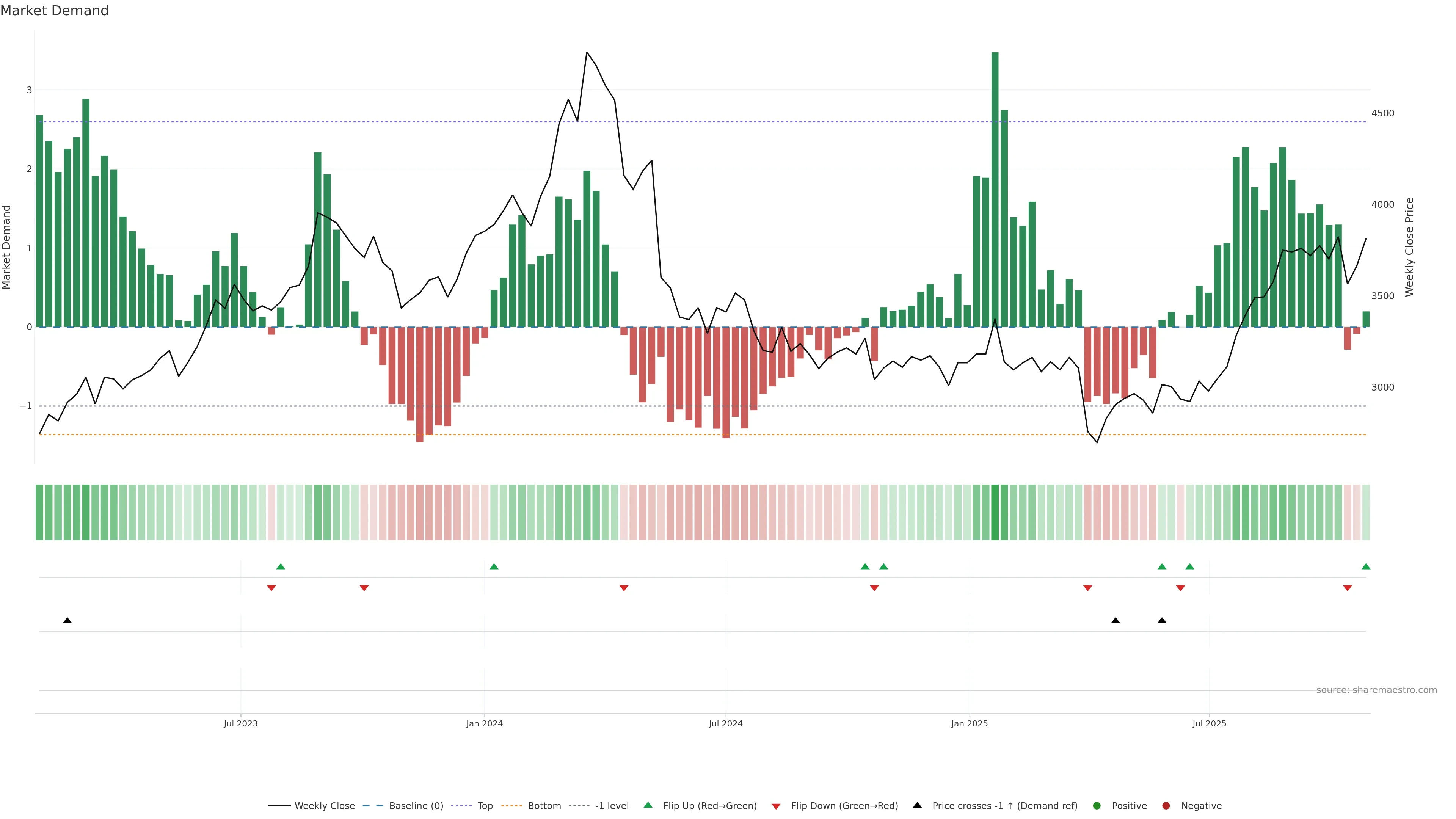Click the black Price crosses -1 legend triangle

917,805
